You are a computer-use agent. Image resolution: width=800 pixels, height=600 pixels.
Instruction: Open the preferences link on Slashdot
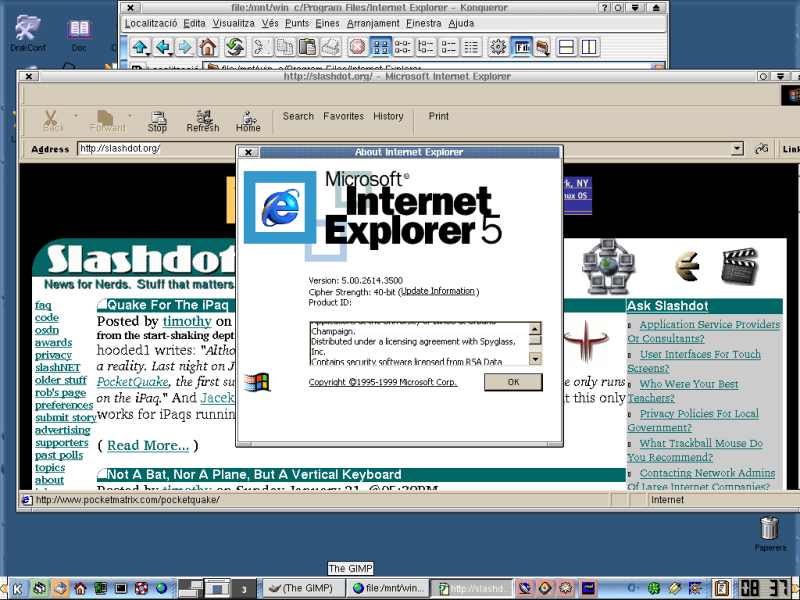tap(64, 405)
